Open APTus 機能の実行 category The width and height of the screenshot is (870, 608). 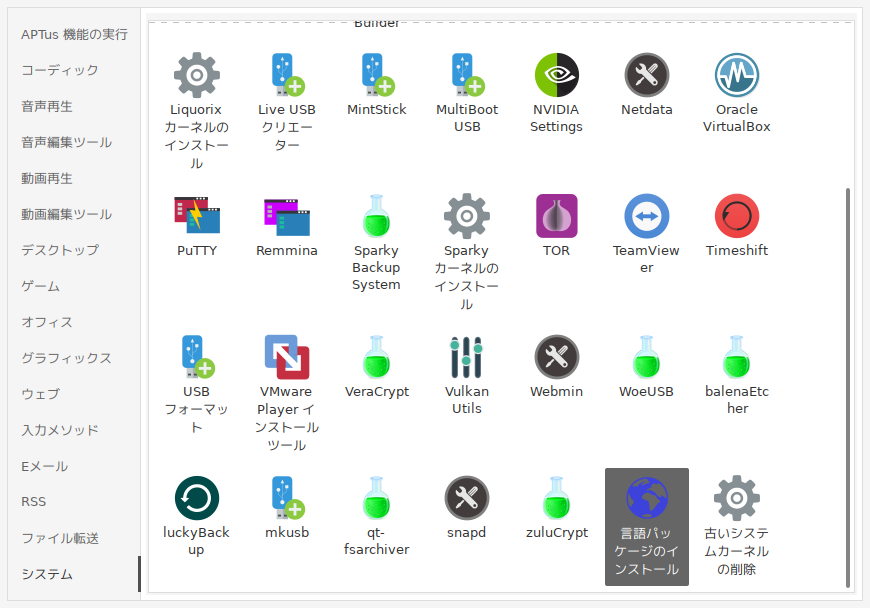click(x=74, y=34)
